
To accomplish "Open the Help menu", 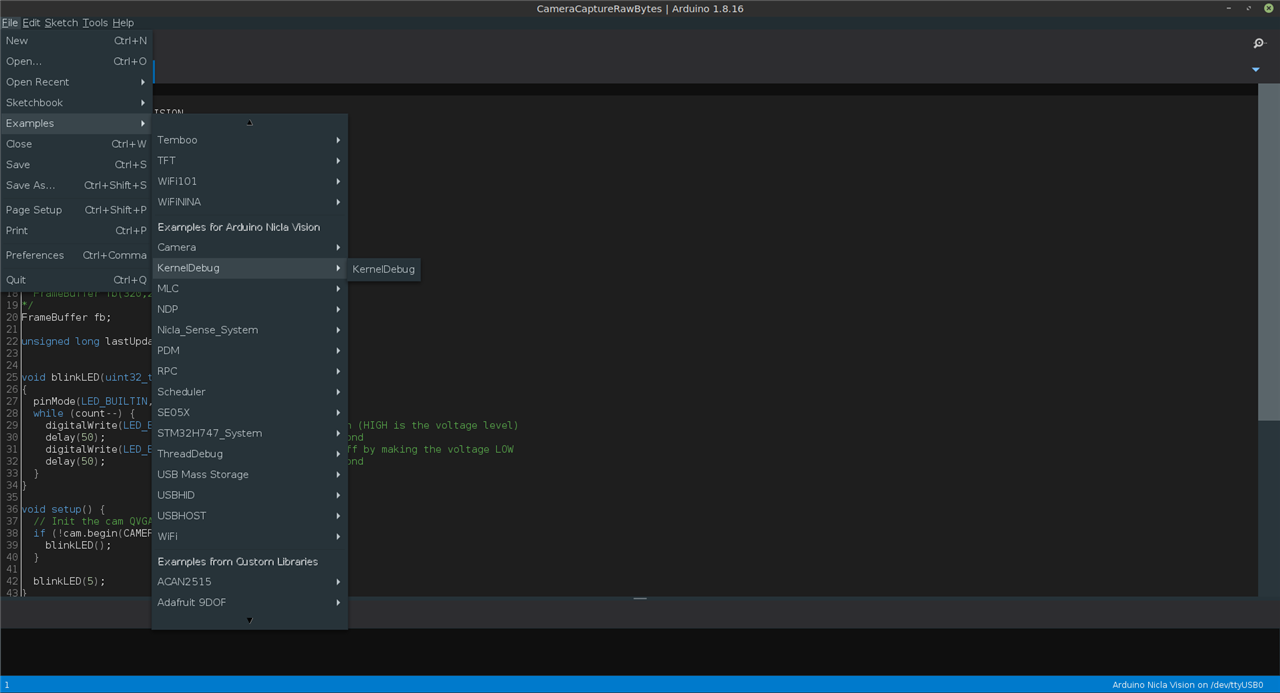I will click(123, 22).
